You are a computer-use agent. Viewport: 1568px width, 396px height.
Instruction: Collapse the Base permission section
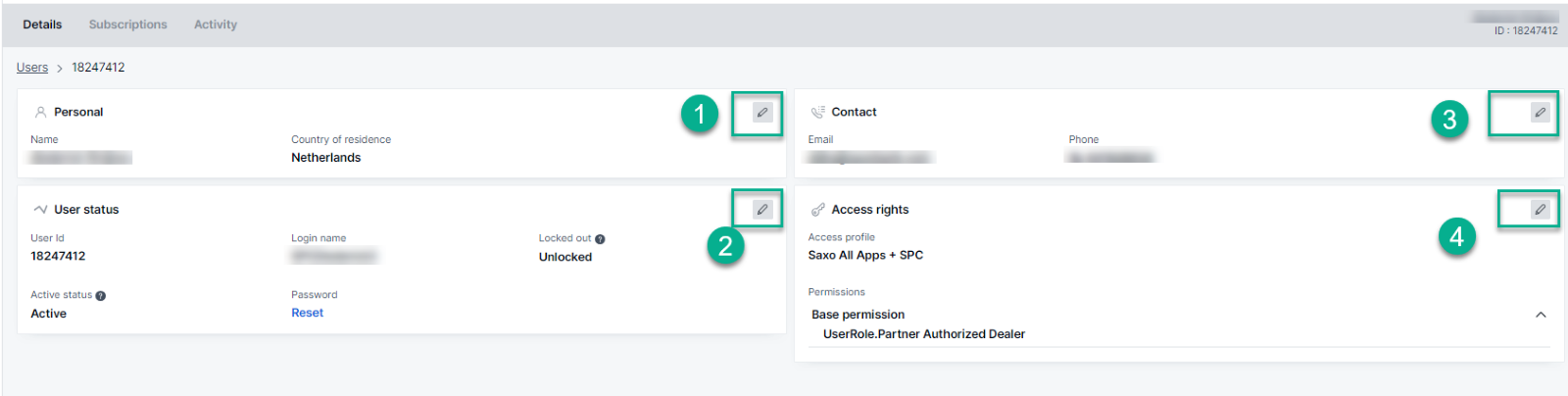coord(1541,315)
